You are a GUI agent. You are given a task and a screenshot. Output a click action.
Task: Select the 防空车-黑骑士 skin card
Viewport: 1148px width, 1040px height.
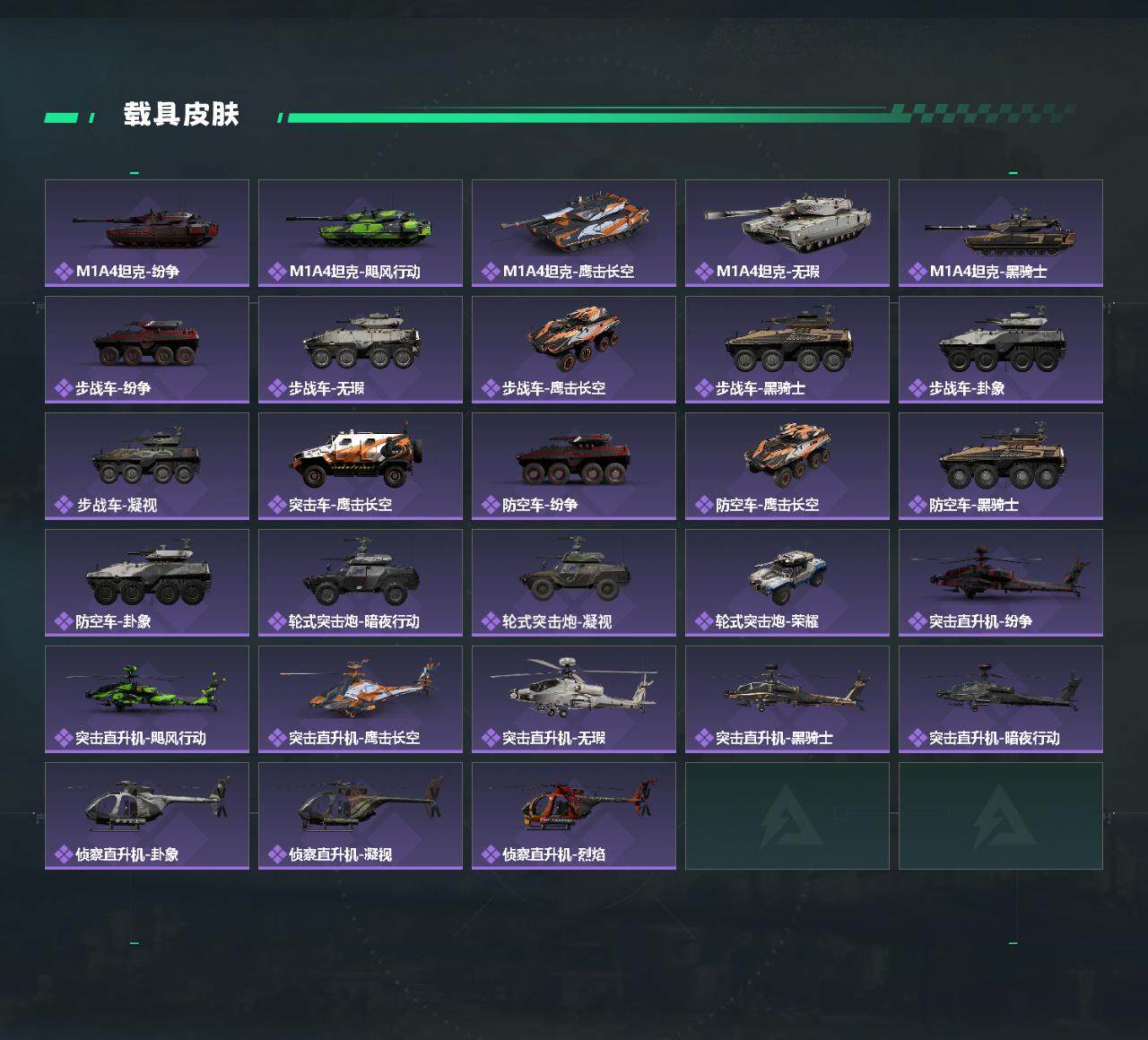click(1001, 466)
